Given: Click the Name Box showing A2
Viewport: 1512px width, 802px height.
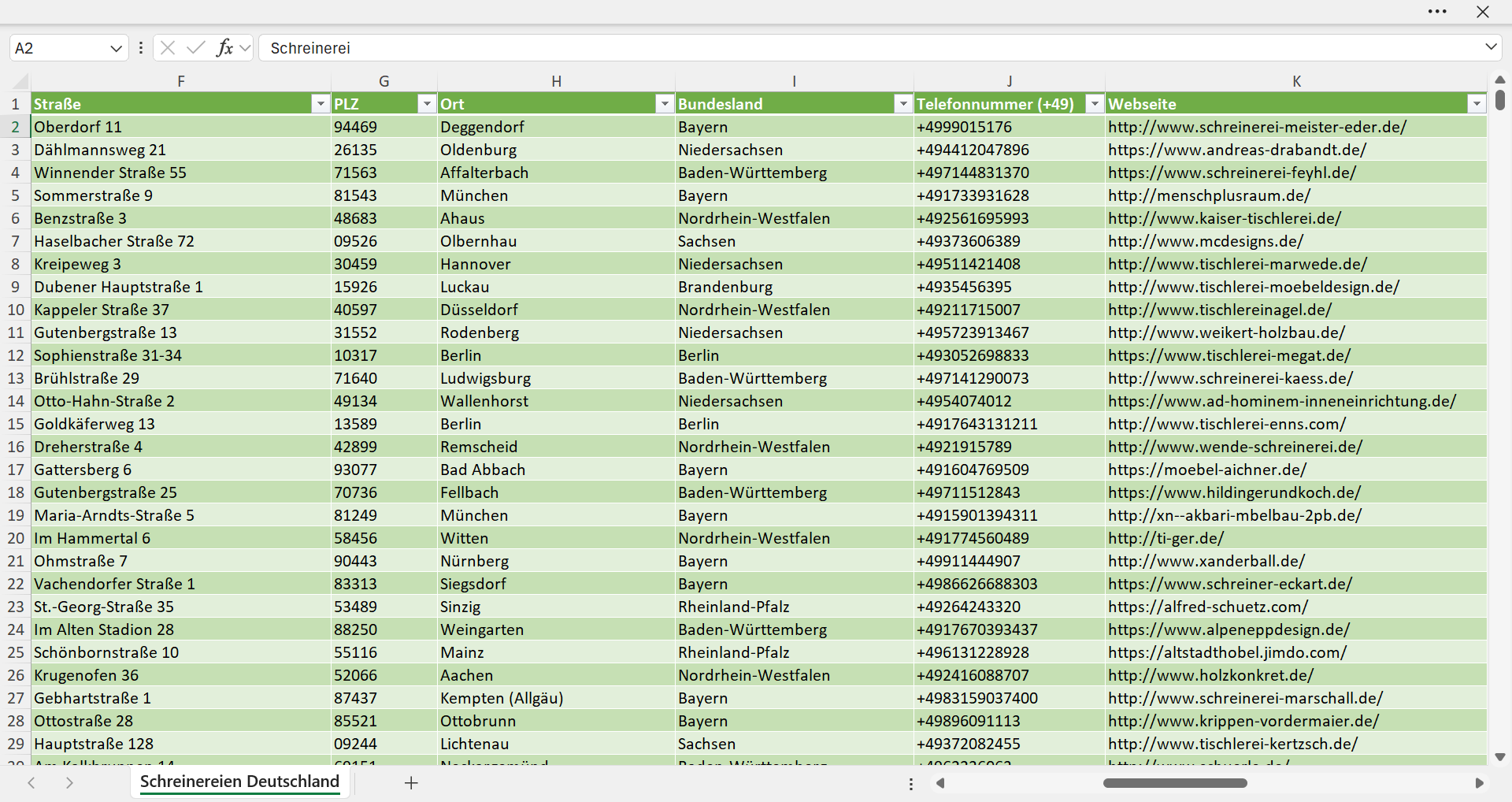Looking at the screenshot, I should [x=57, y=48].
